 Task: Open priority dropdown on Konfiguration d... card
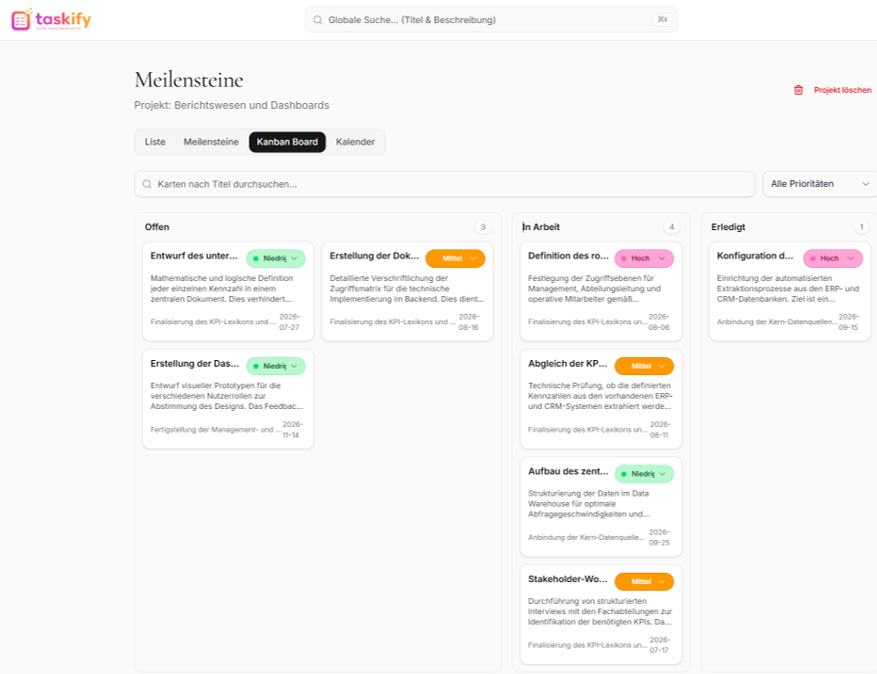tap(833, 258)
